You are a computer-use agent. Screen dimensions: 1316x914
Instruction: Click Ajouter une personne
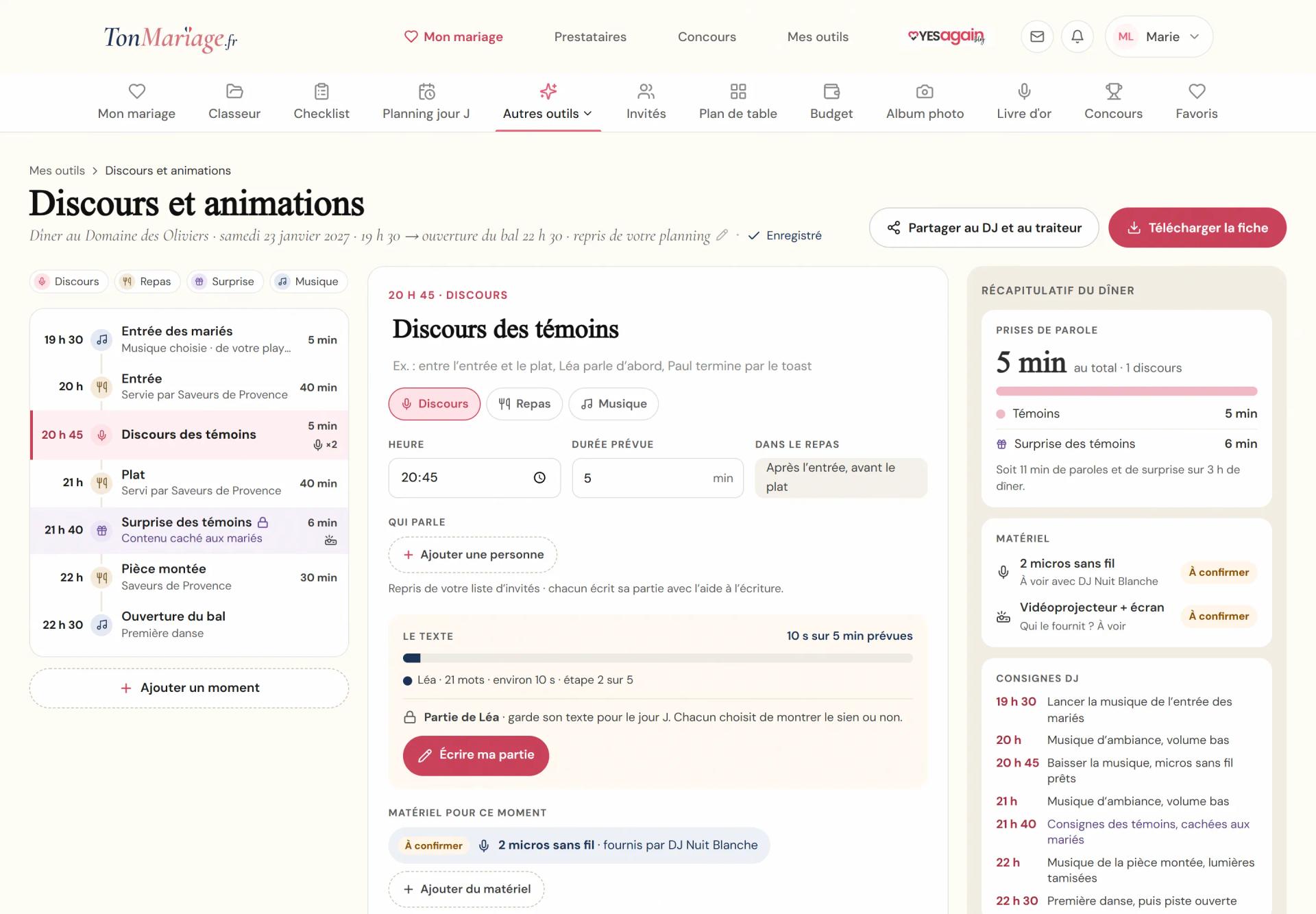point(472,555)
